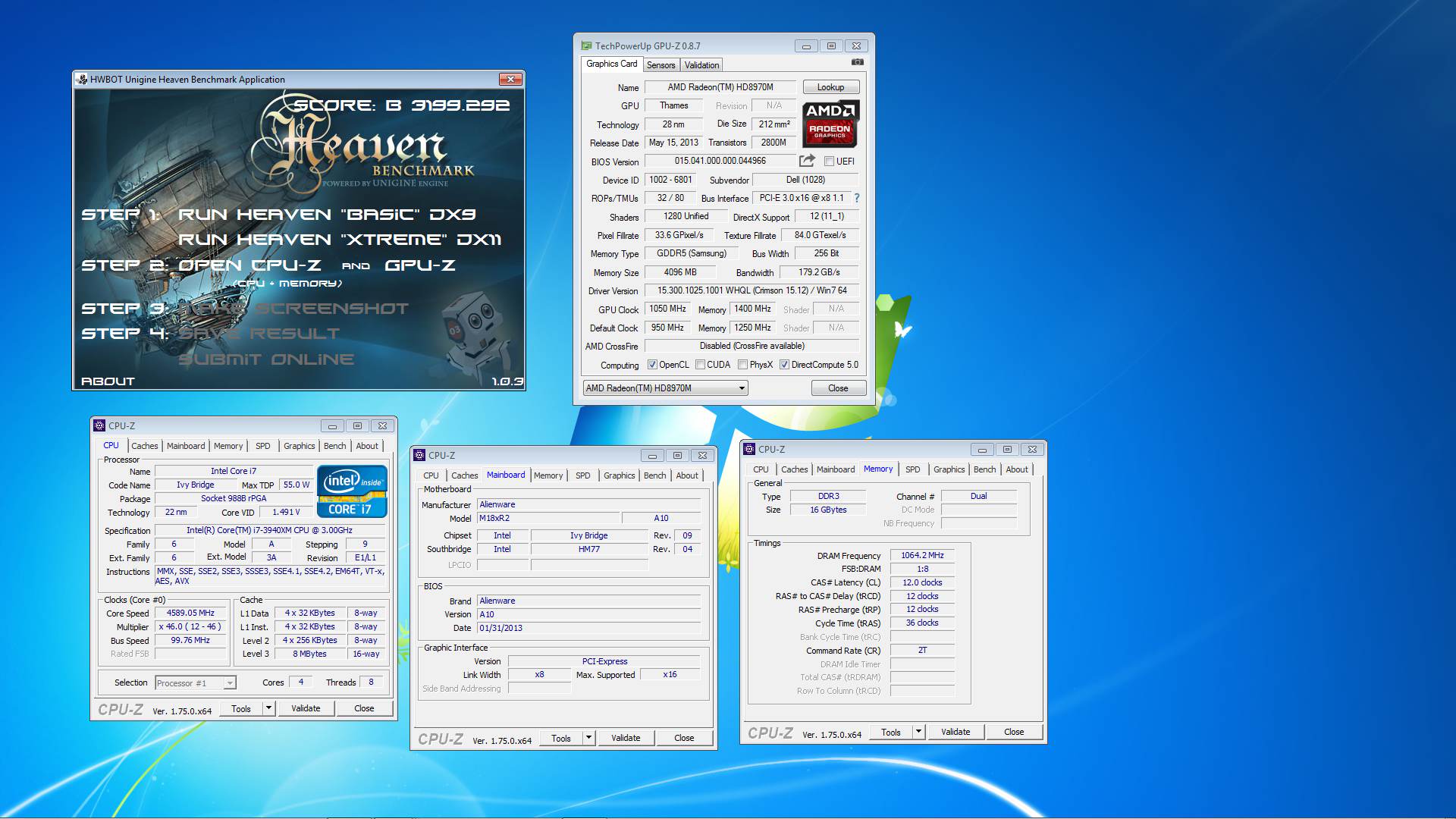The width and height of the screenshot is (1456, 819).
Task: Toggle the PhysX checkbox
Action: click(743, 365)
